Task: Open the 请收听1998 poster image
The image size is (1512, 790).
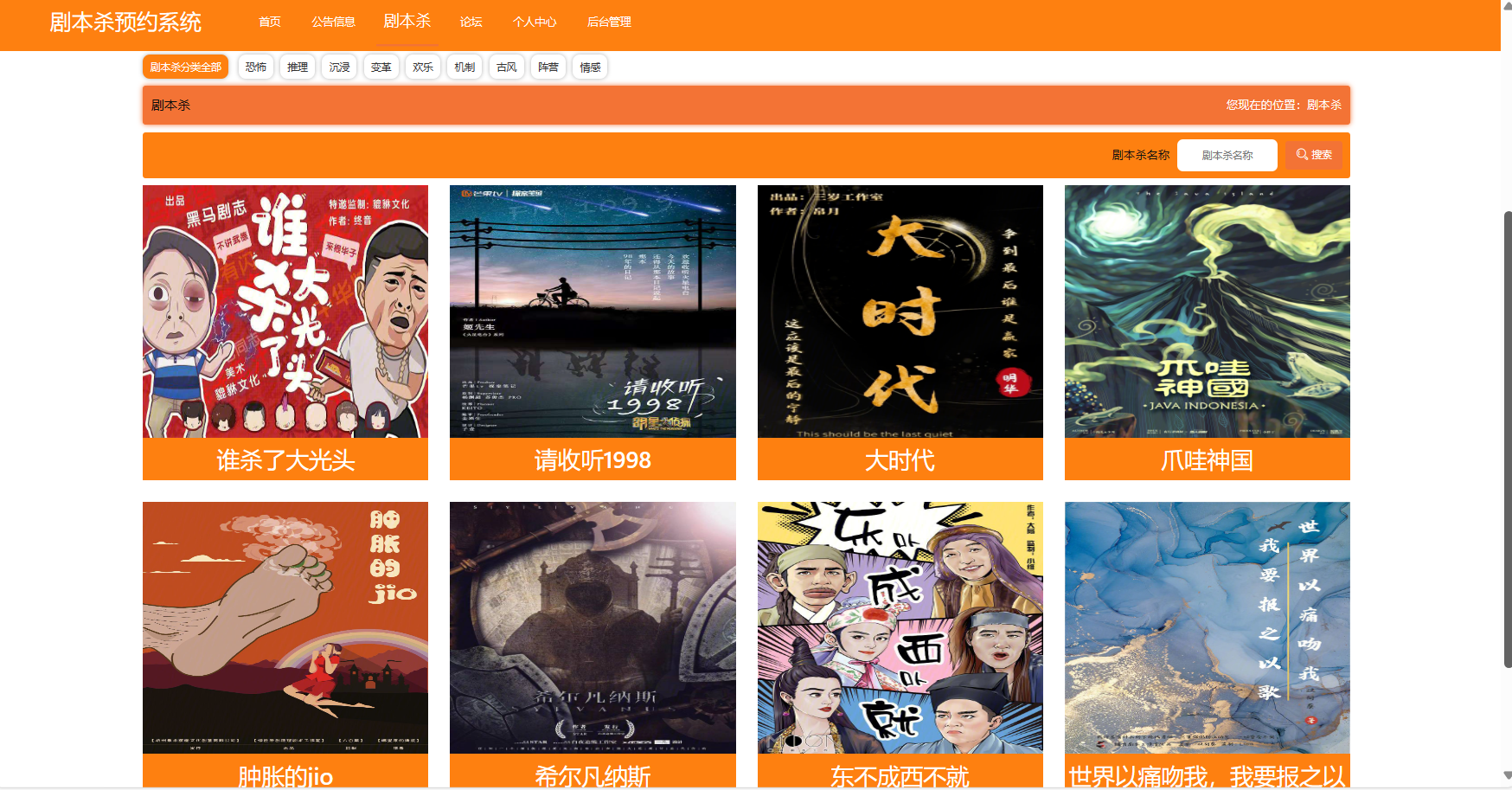Action: 593,312
